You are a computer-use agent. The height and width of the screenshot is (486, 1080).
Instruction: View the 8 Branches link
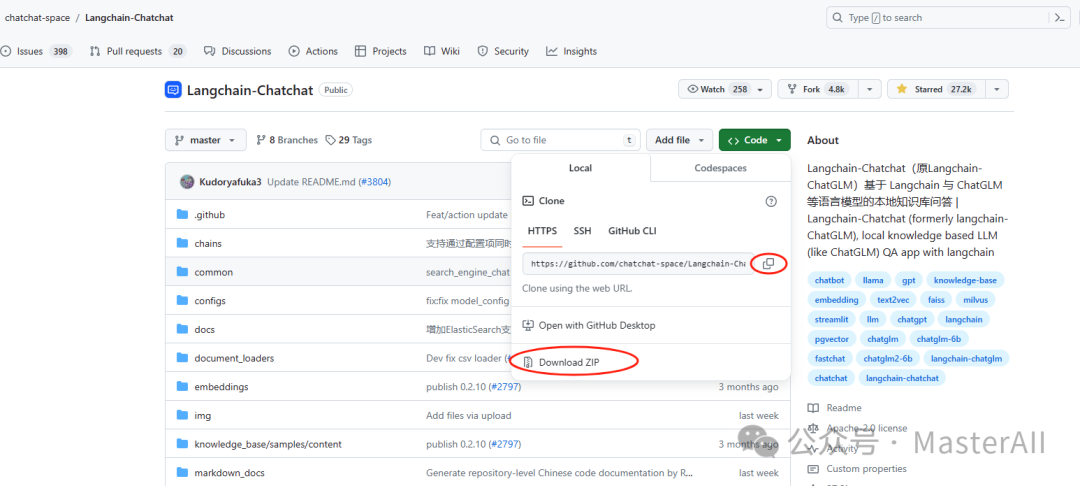287,140
